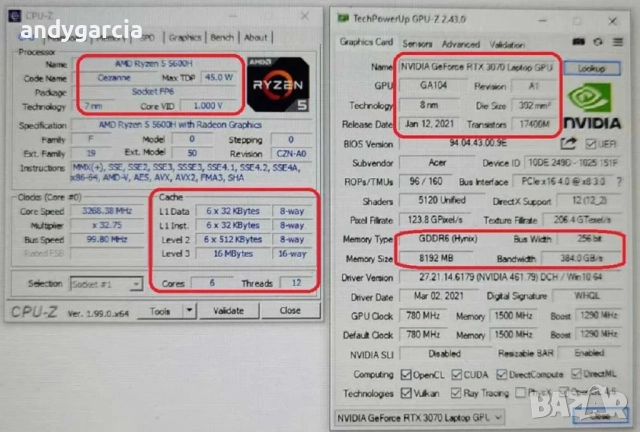Click the Release Date value Jan 12, 2021
Image resolution: width=640 pixels, height=432 pixels.
click(429, 124)
